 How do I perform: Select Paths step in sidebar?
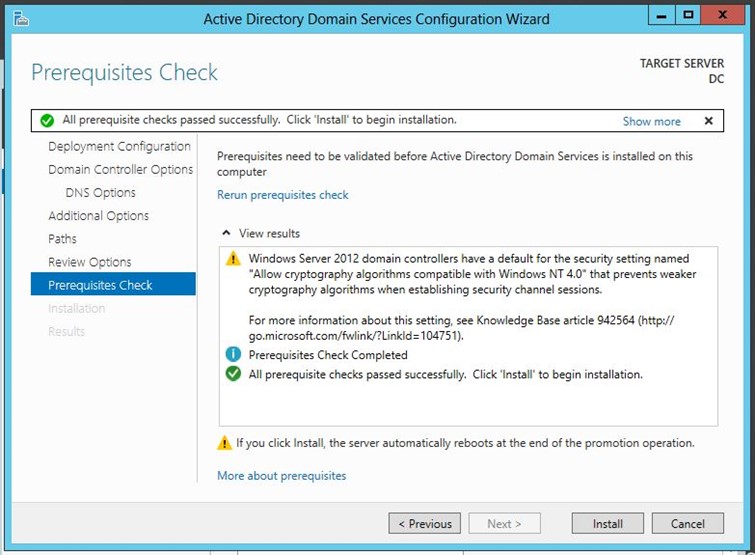tap(62, 239)
